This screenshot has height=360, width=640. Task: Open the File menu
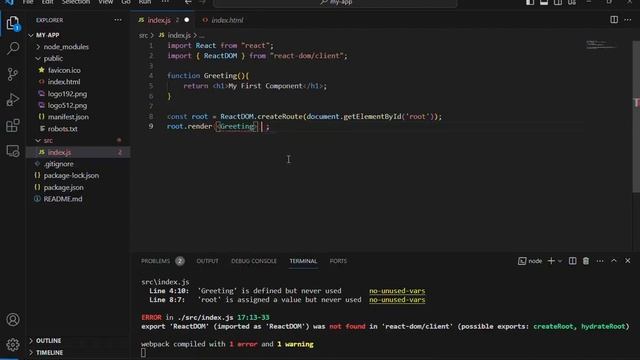point(28,2)
